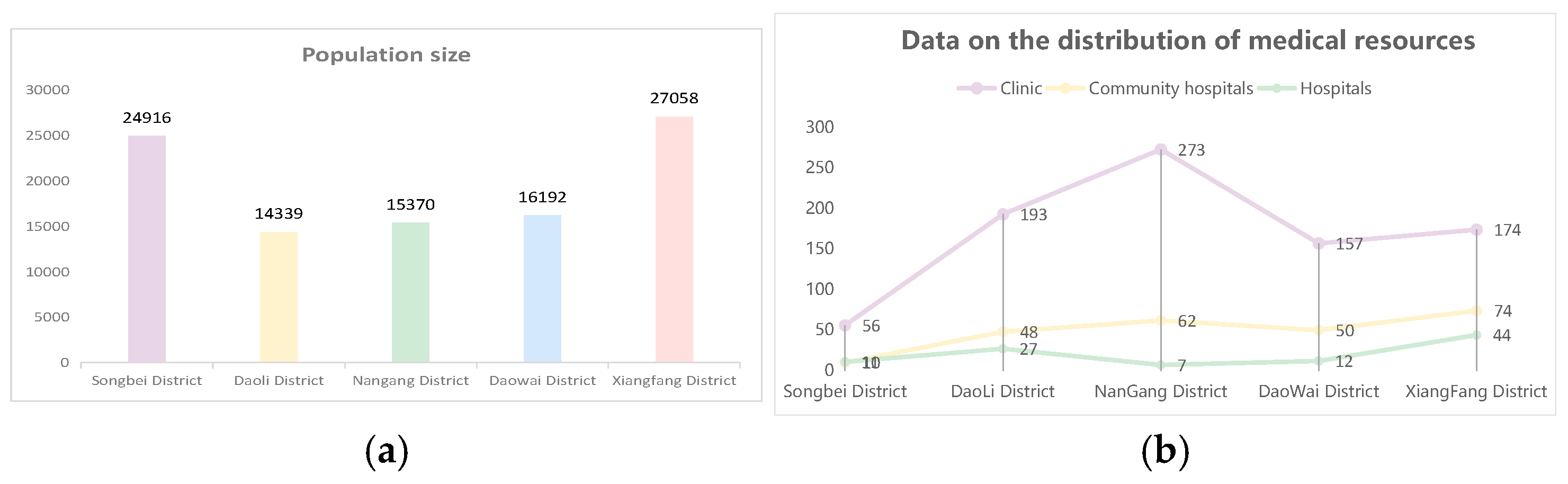Select the 193 clinic data point label
This screenshot has height=484, width=1568.
tap(1033, 215)
